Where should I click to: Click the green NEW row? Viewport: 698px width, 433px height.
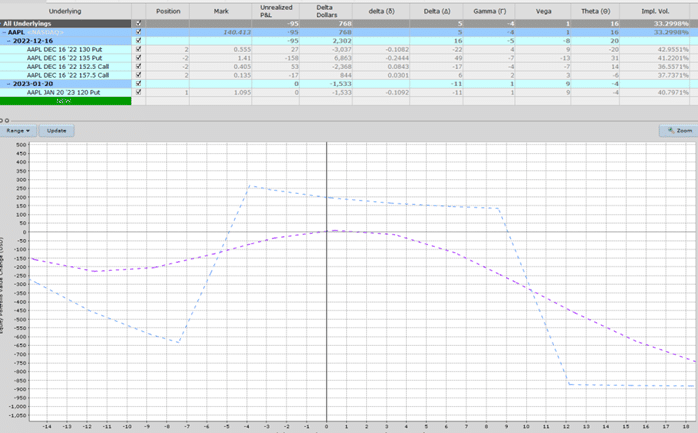coord(65,101)
